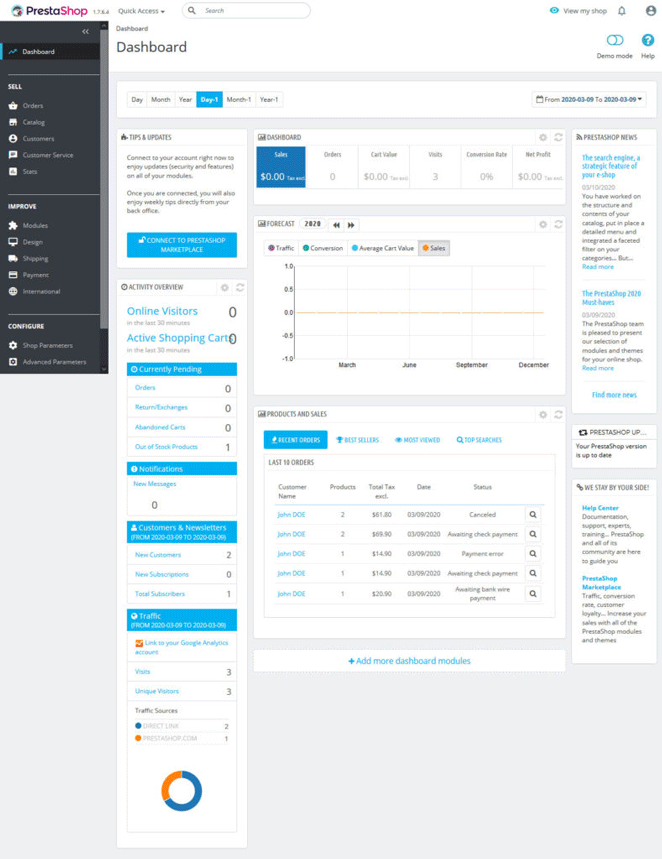This screenshot has width=662, height=859.
Task: Select the Year-1 period tab
Action: (x=269, y=100)
